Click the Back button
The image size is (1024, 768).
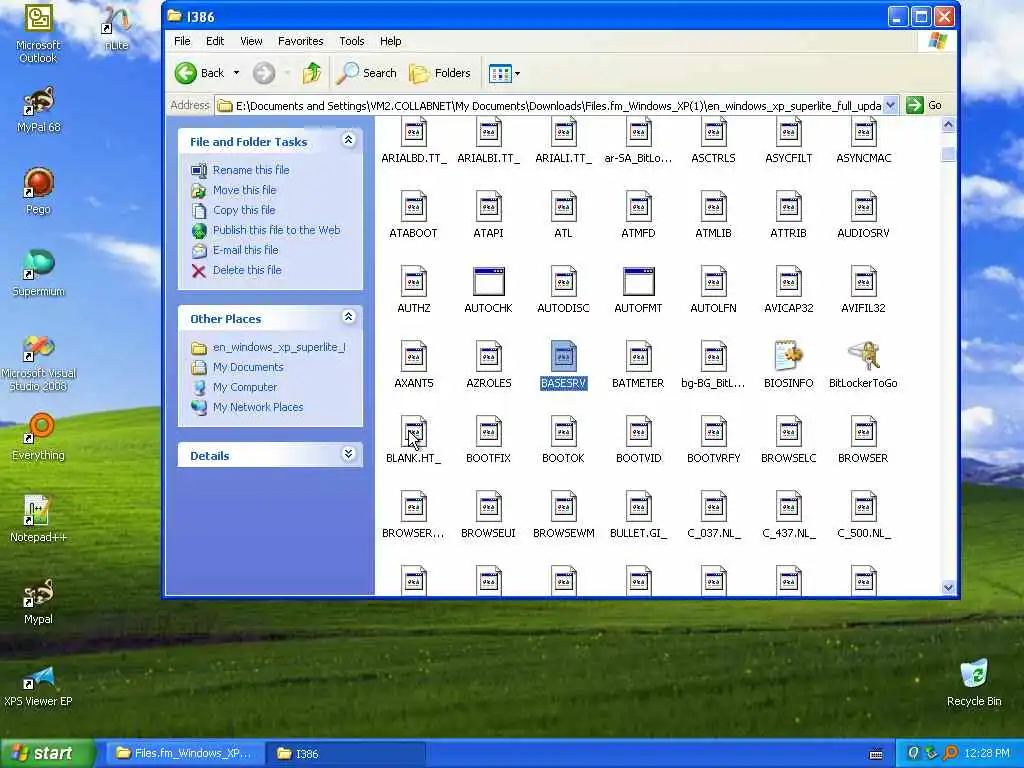point(200,73)
